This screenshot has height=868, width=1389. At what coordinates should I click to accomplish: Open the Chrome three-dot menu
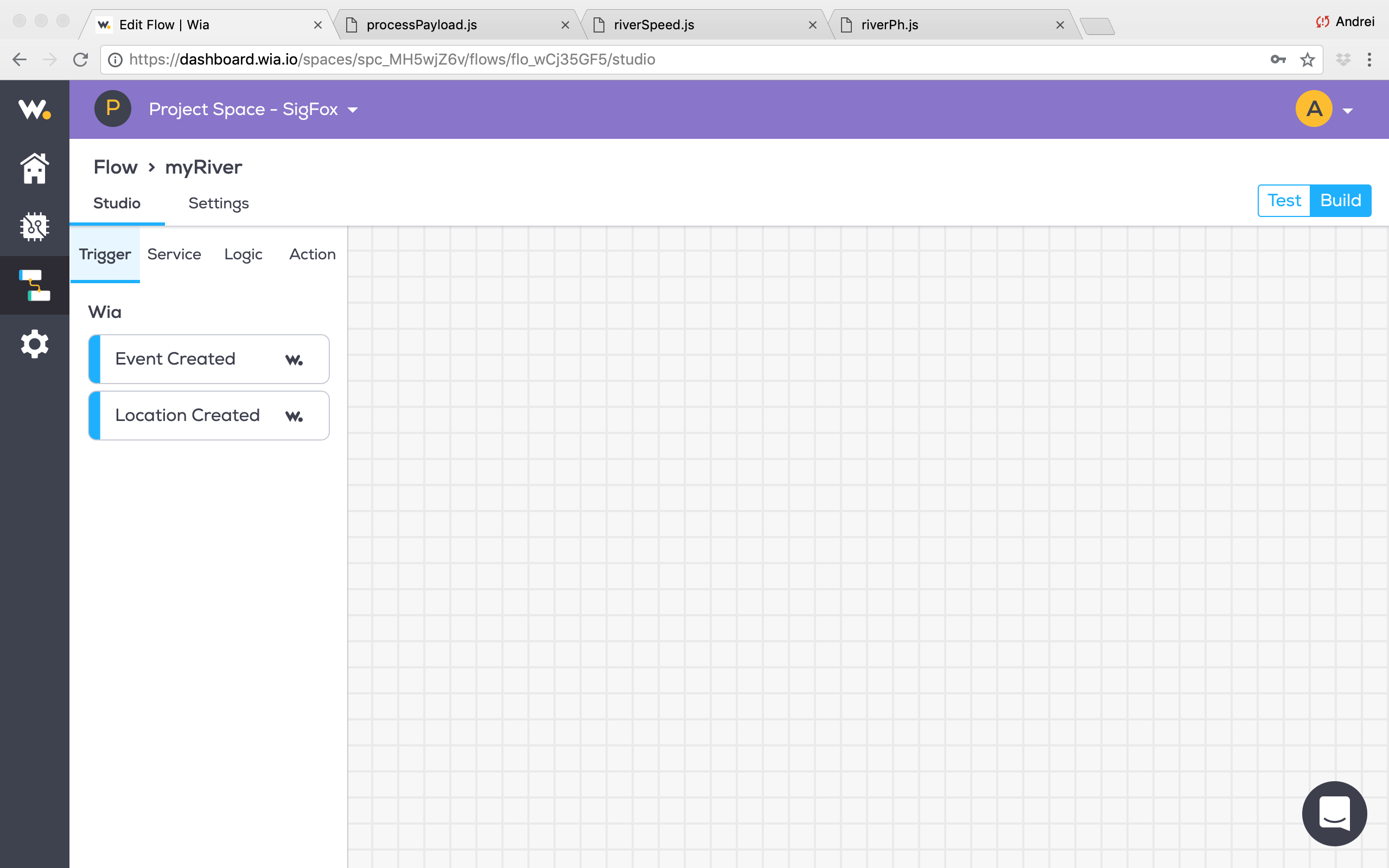(1369, 60)
